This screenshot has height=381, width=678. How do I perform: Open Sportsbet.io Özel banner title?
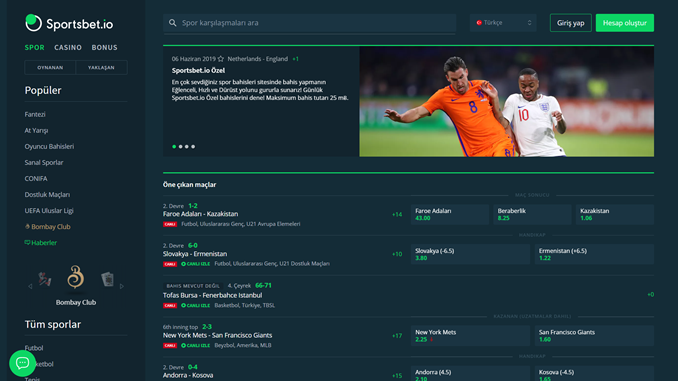(198, 70)
